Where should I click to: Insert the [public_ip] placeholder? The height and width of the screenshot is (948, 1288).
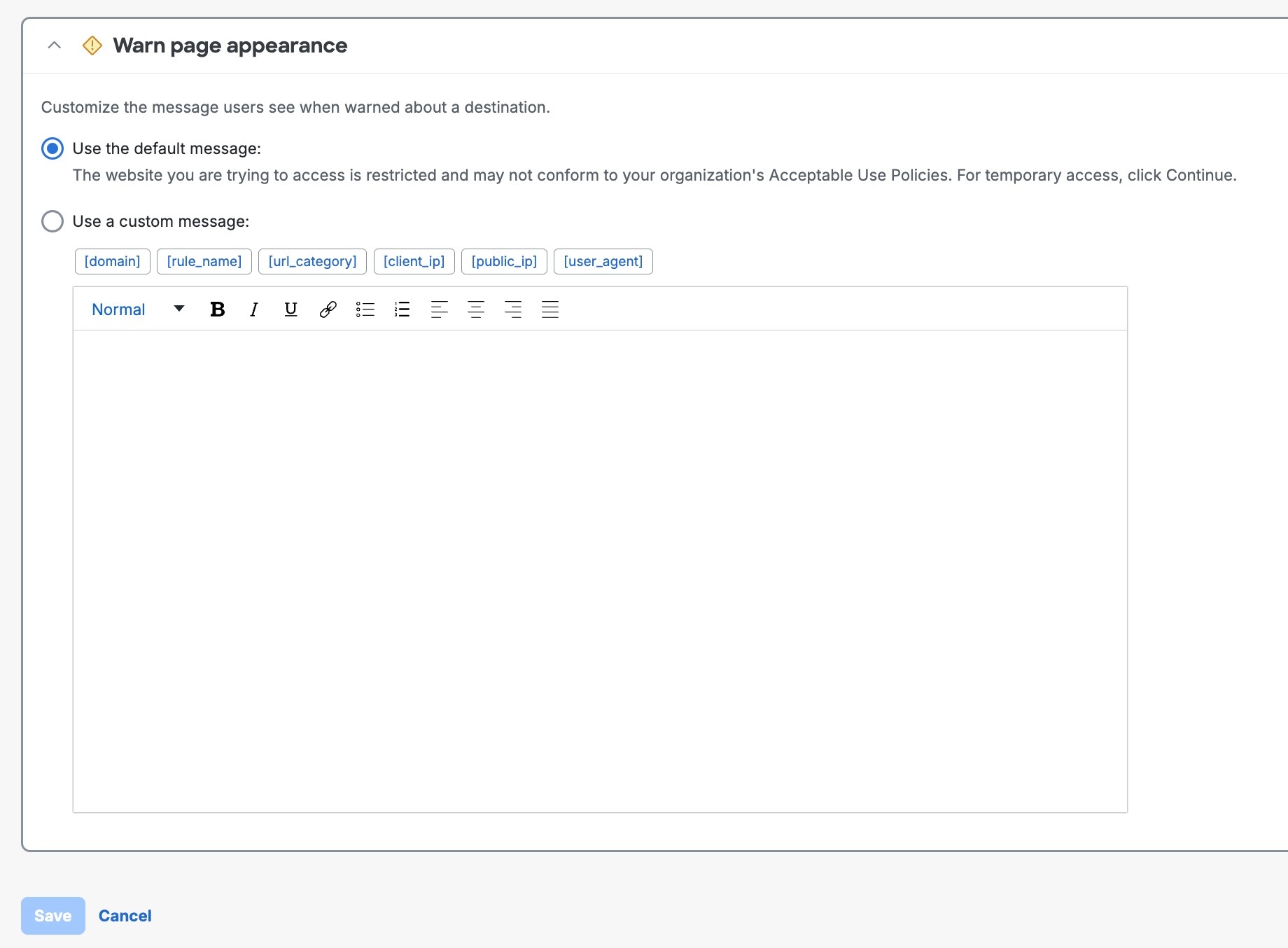coord(505,261)
